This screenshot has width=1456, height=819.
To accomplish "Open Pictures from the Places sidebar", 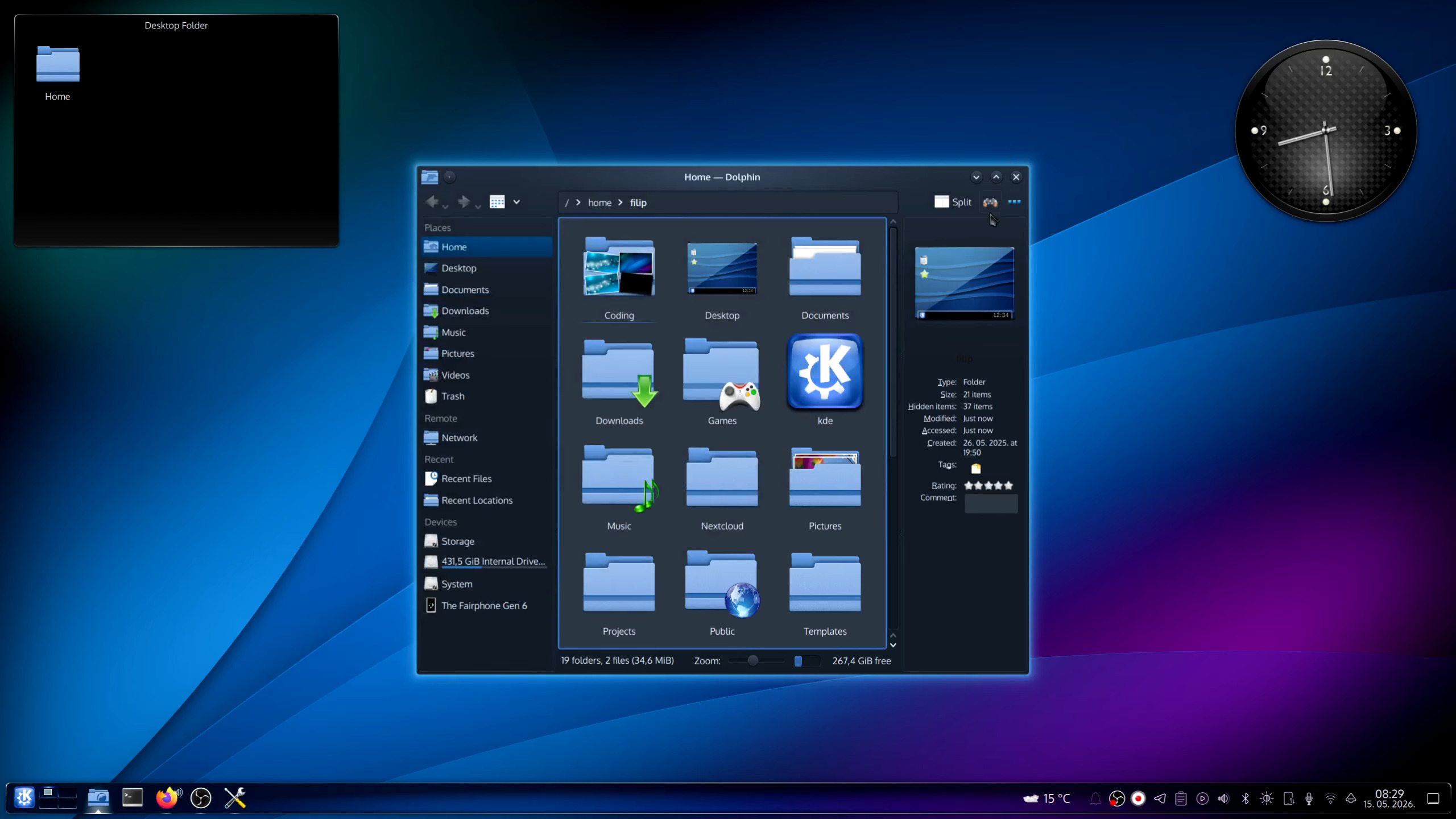I will click(487, 353).
